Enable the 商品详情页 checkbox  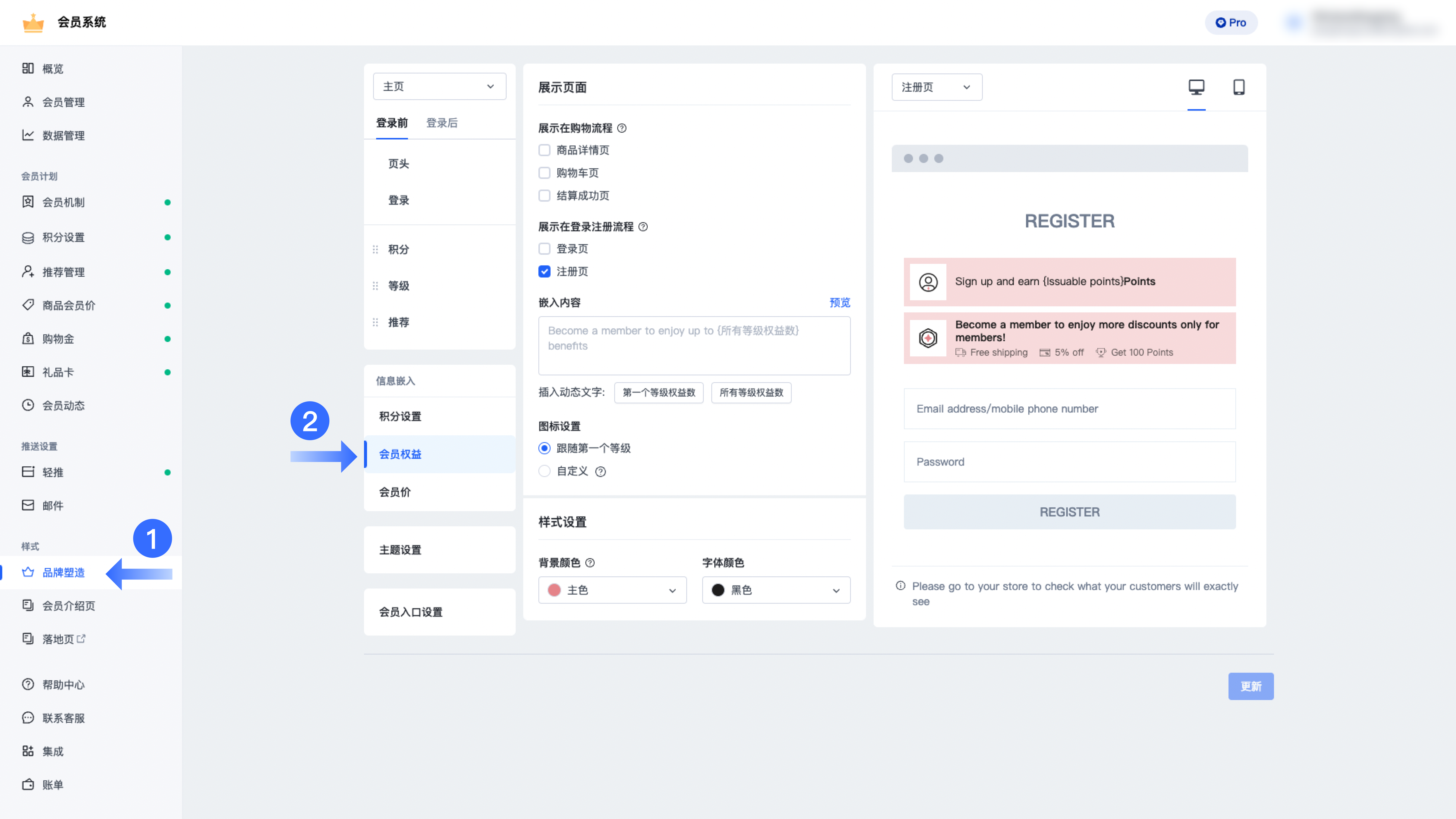[544, 150]
